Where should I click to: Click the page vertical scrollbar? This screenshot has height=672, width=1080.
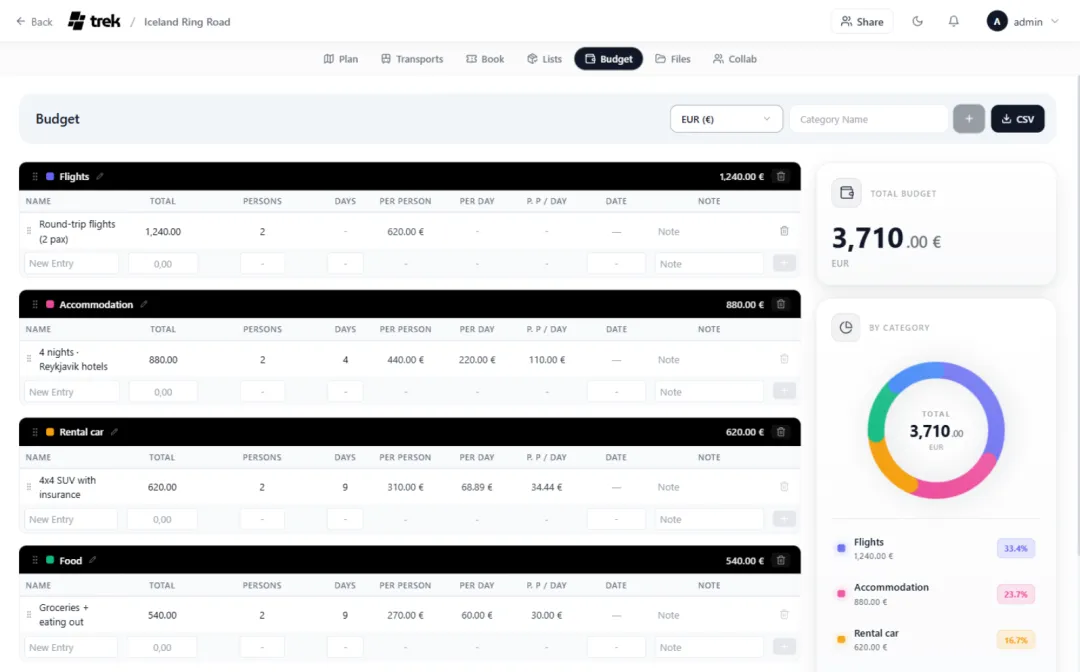click(x=1077, y=313)
